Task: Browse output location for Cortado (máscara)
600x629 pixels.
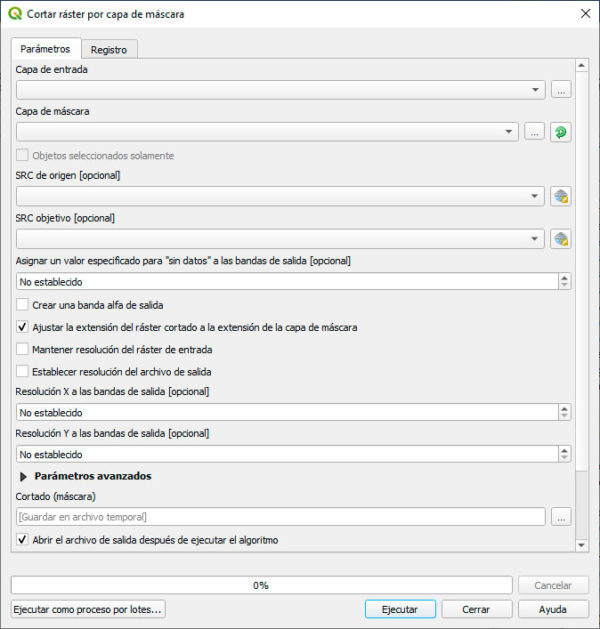Action: click(x=561, y=517)
